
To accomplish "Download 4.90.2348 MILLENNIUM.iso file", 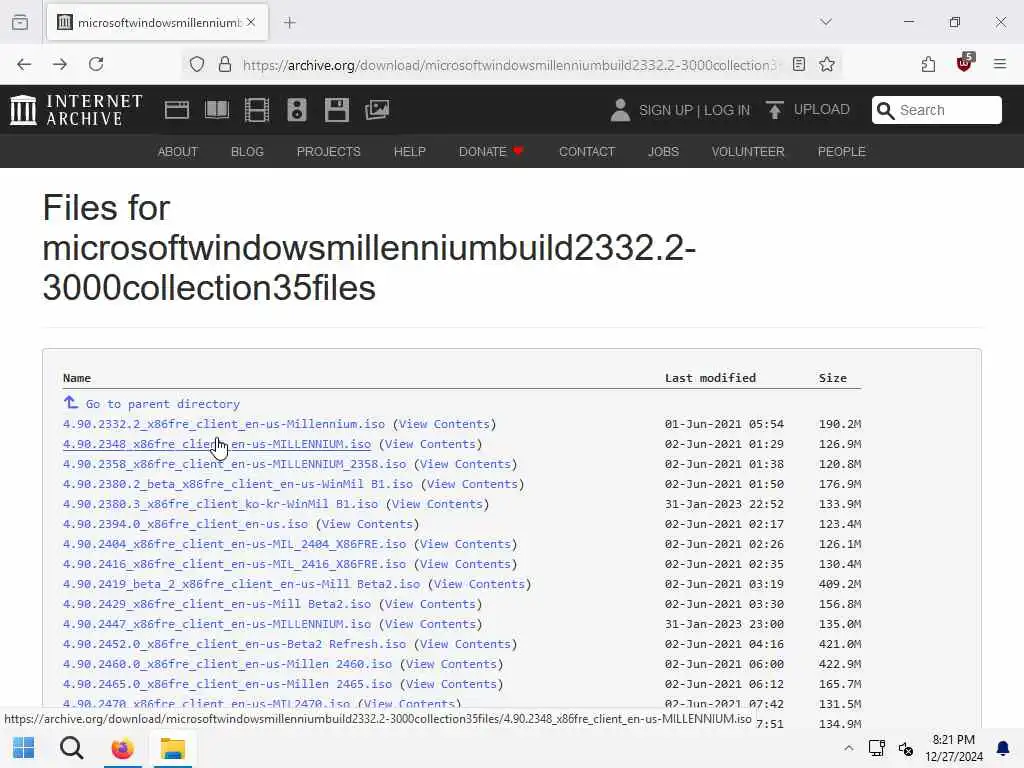I will (x=217, y=444).
